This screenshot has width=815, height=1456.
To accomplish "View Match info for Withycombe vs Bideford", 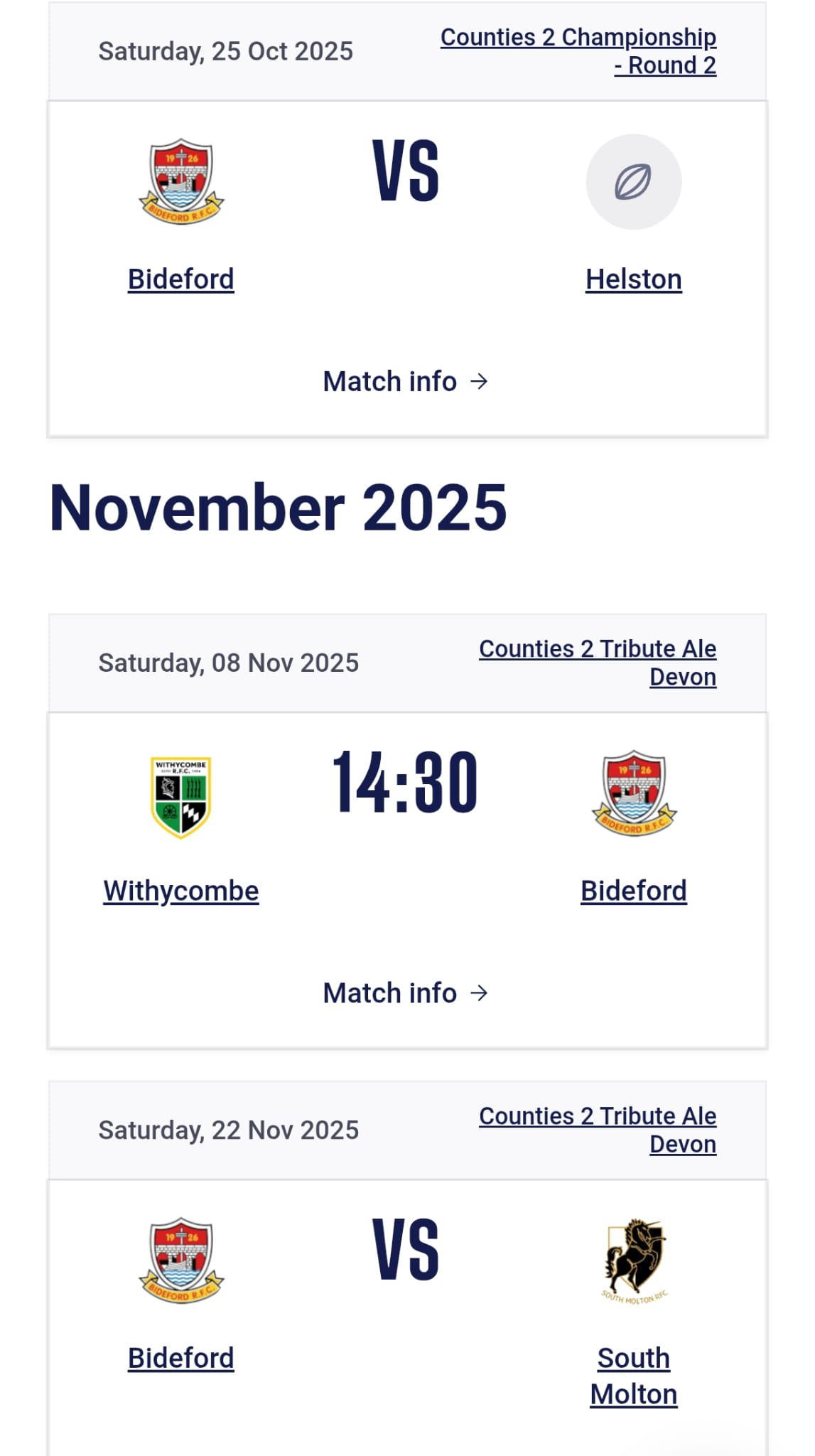I will 390,993.
